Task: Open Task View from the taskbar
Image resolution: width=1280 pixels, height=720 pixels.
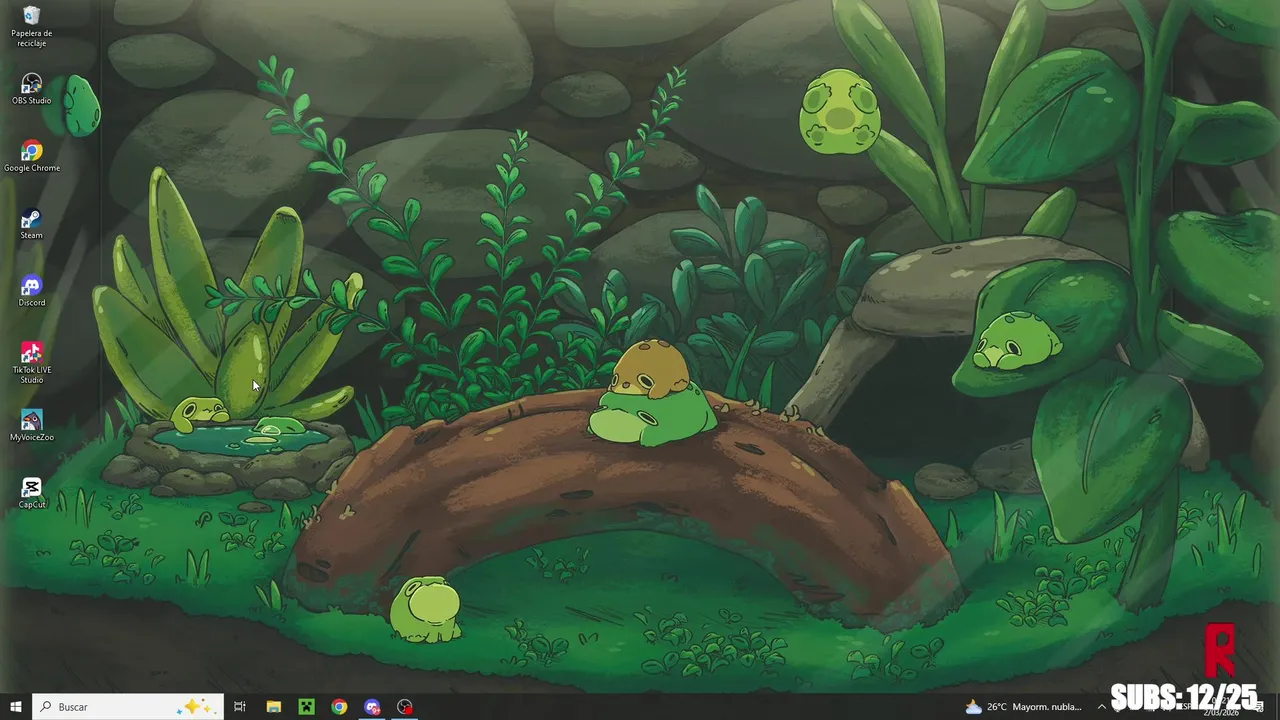Action: [240, 707]
